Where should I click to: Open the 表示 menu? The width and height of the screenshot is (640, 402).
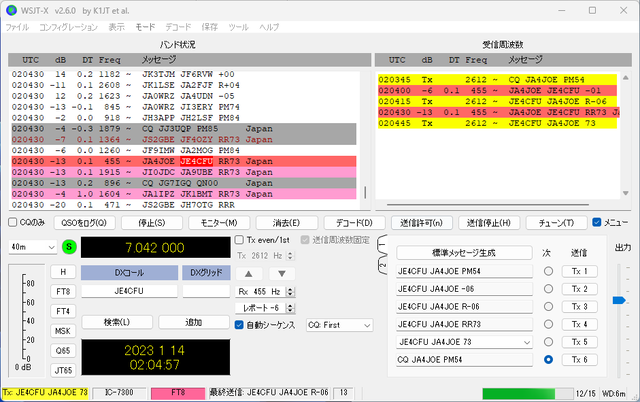(x=116, y=27)
